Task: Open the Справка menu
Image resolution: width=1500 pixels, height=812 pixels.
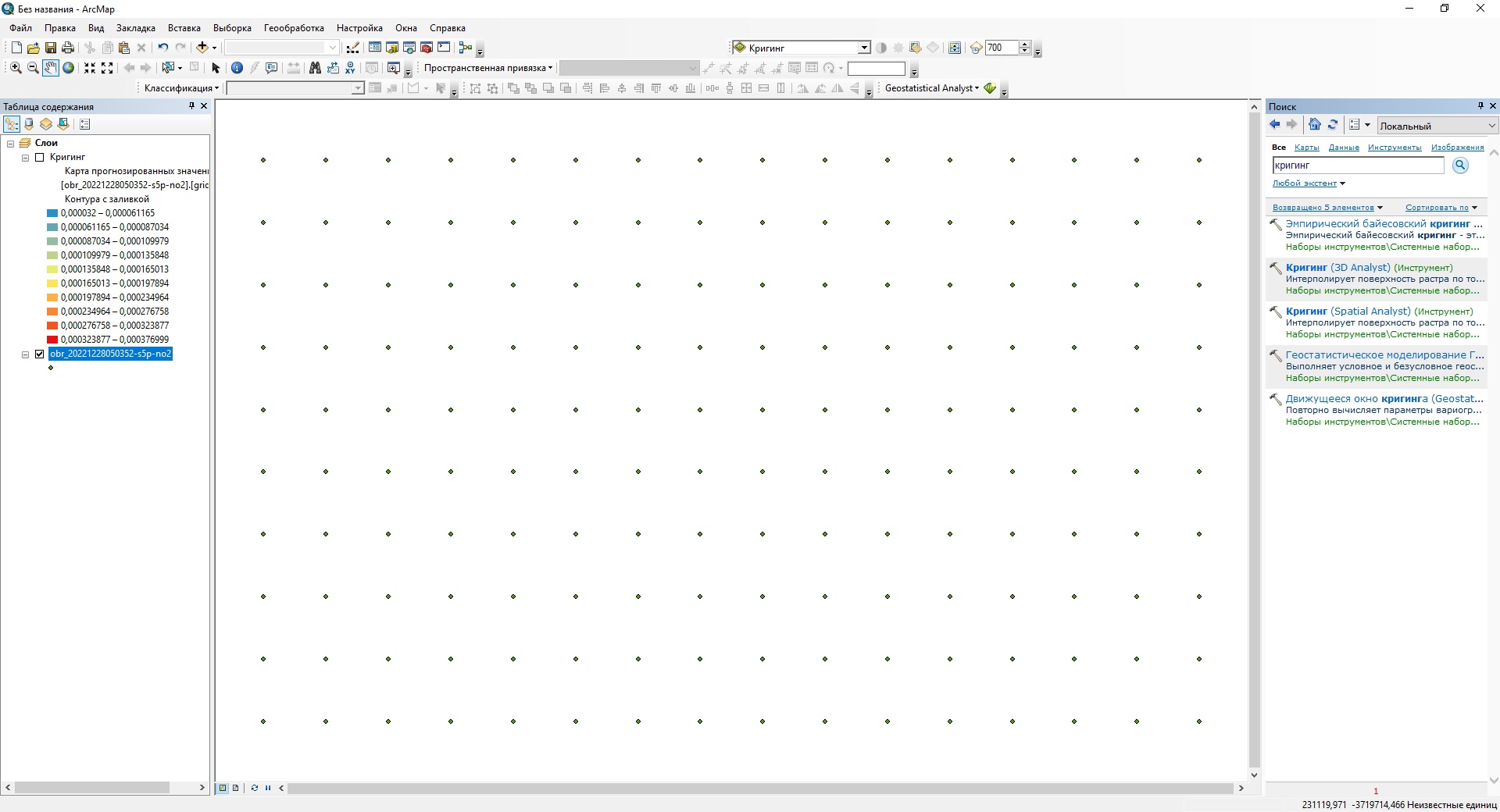Action: click(x=448, y=28)
